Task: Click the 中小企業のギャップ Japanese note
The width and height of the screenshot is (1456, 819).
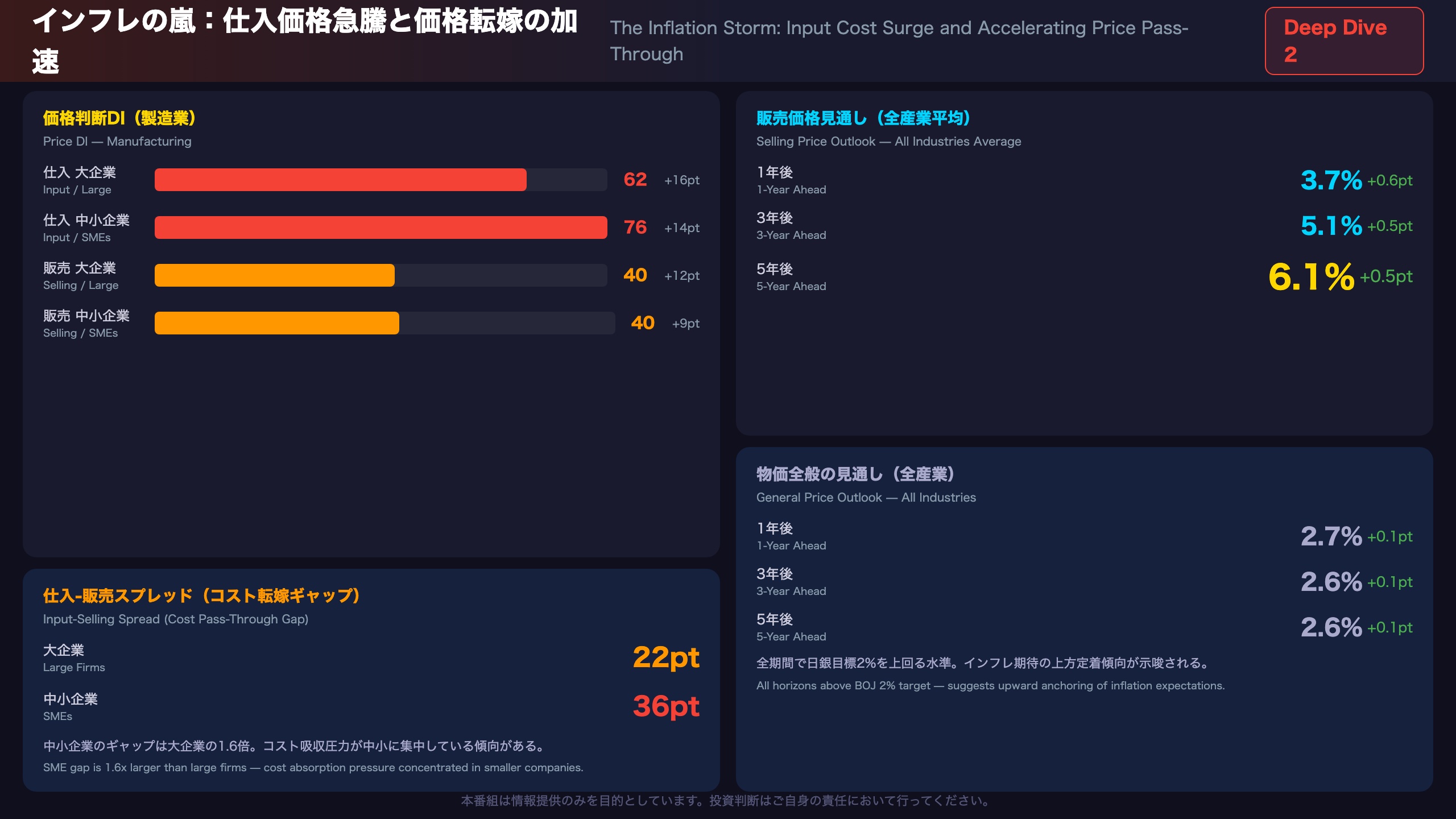Action: (x=296, y=746)
